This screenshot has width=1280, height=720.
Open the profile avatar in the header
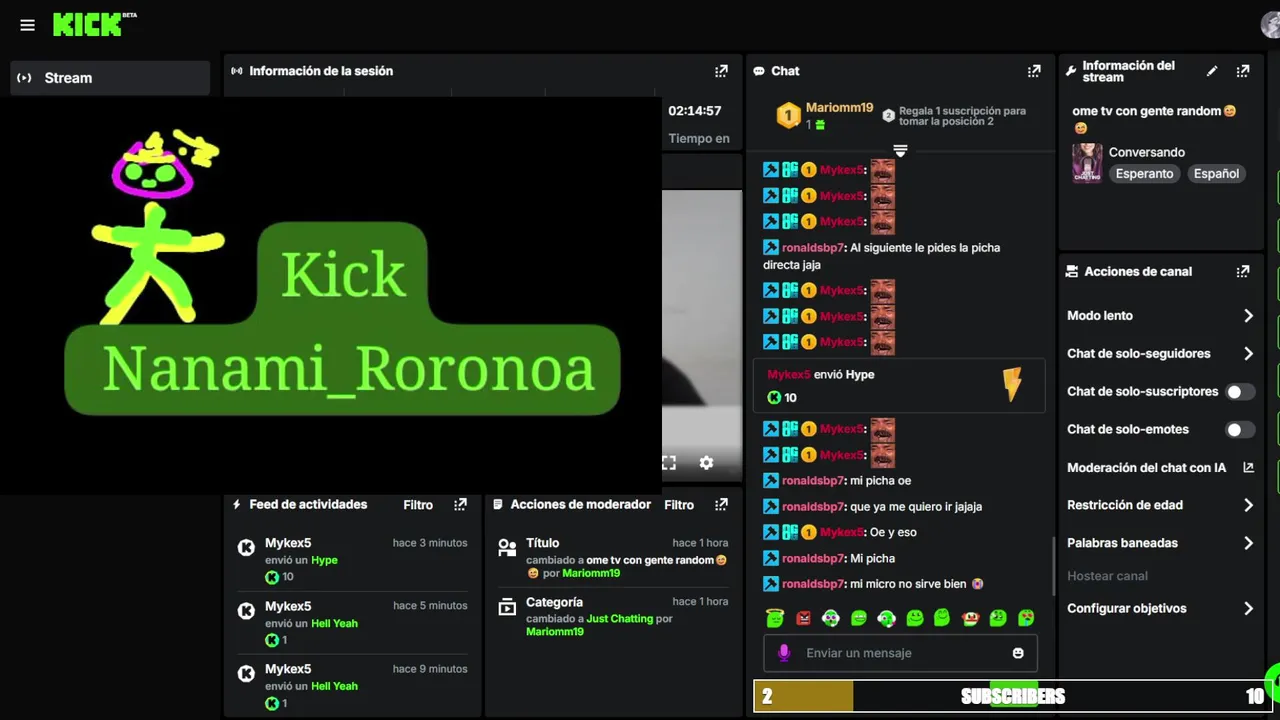pos(1271,25)
